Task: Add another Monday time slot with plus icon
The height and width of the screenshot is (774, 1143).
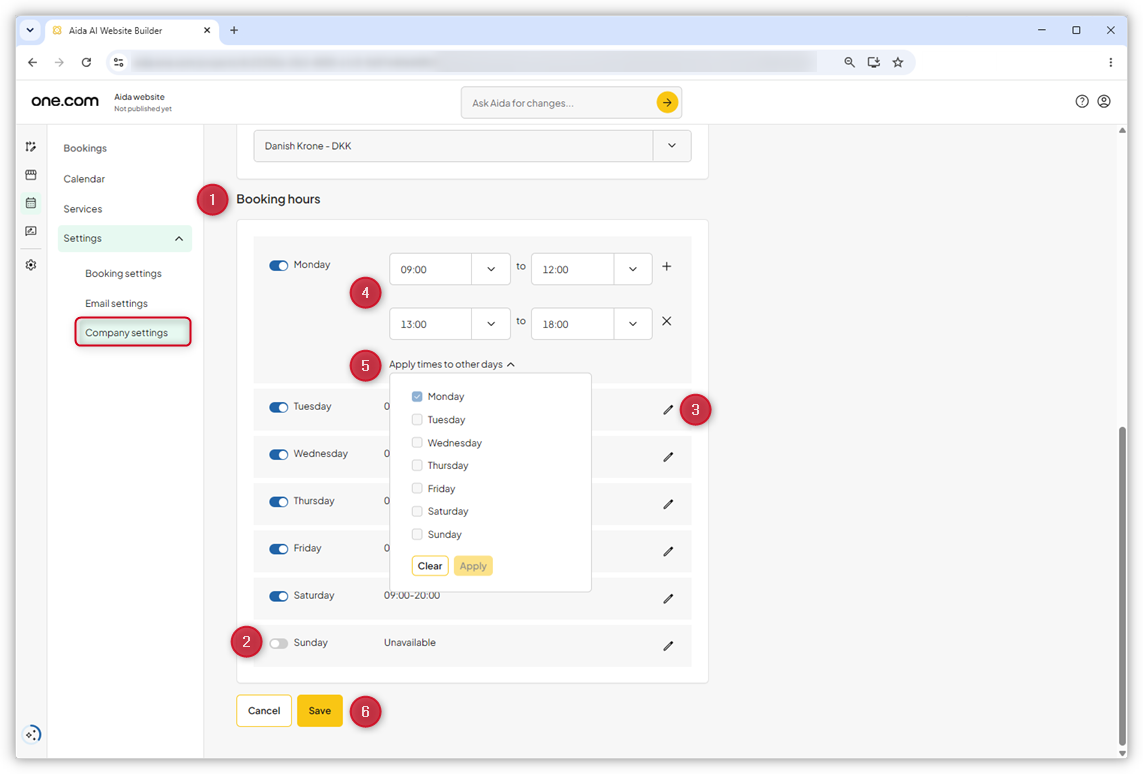Action: coord(666,267)
